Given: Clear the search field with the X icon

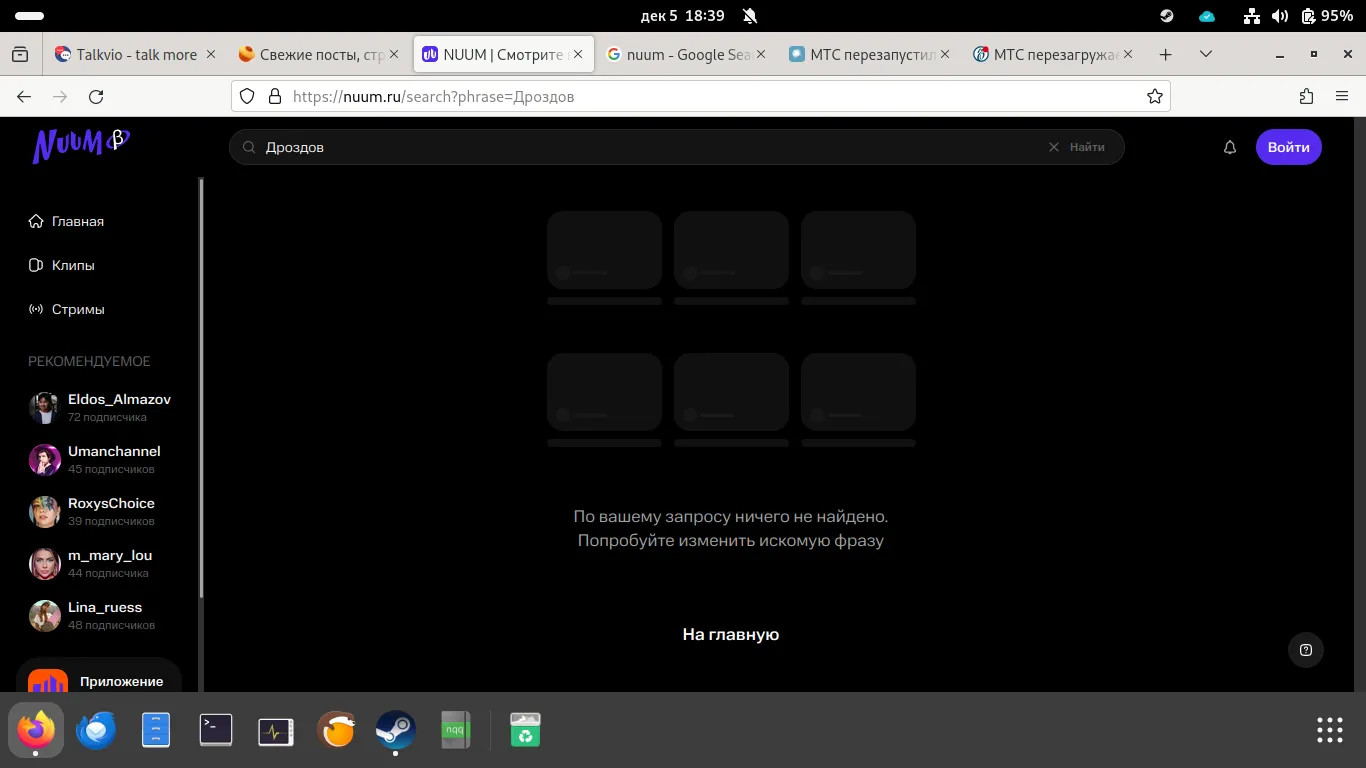Looking at the screenshot, I should pyautogui.click(x=1053, y=147).
